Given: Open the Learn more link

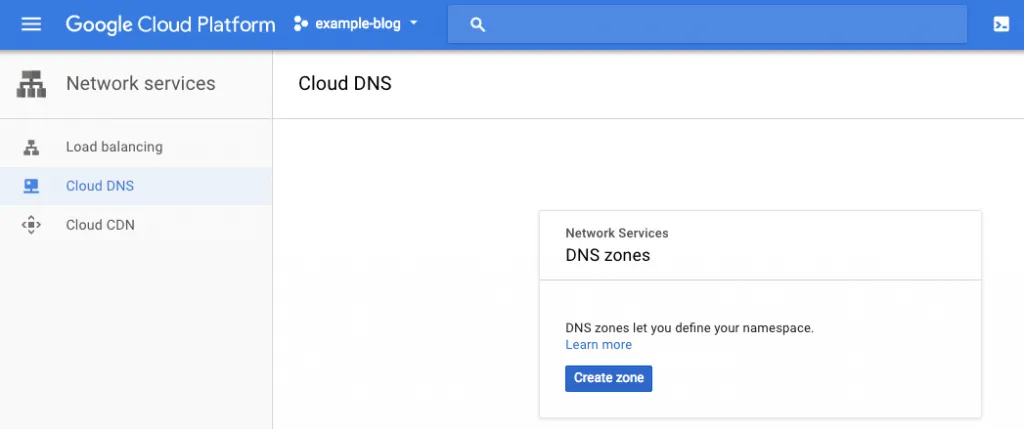Looking at the screenshot, I should (x=598, y=345).
